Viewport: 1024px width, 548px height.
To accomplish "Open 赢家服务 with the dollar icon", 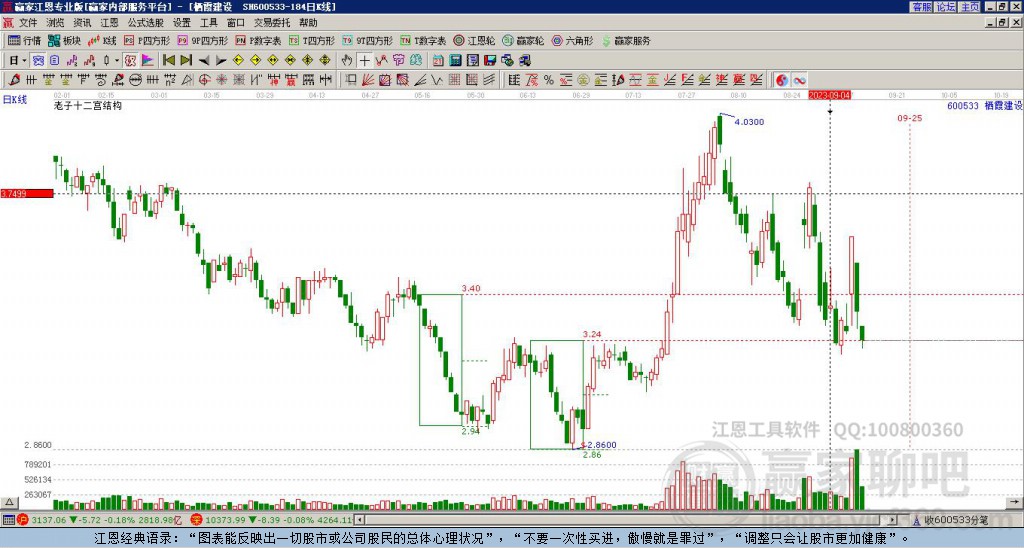I will [x=626, y=40].
